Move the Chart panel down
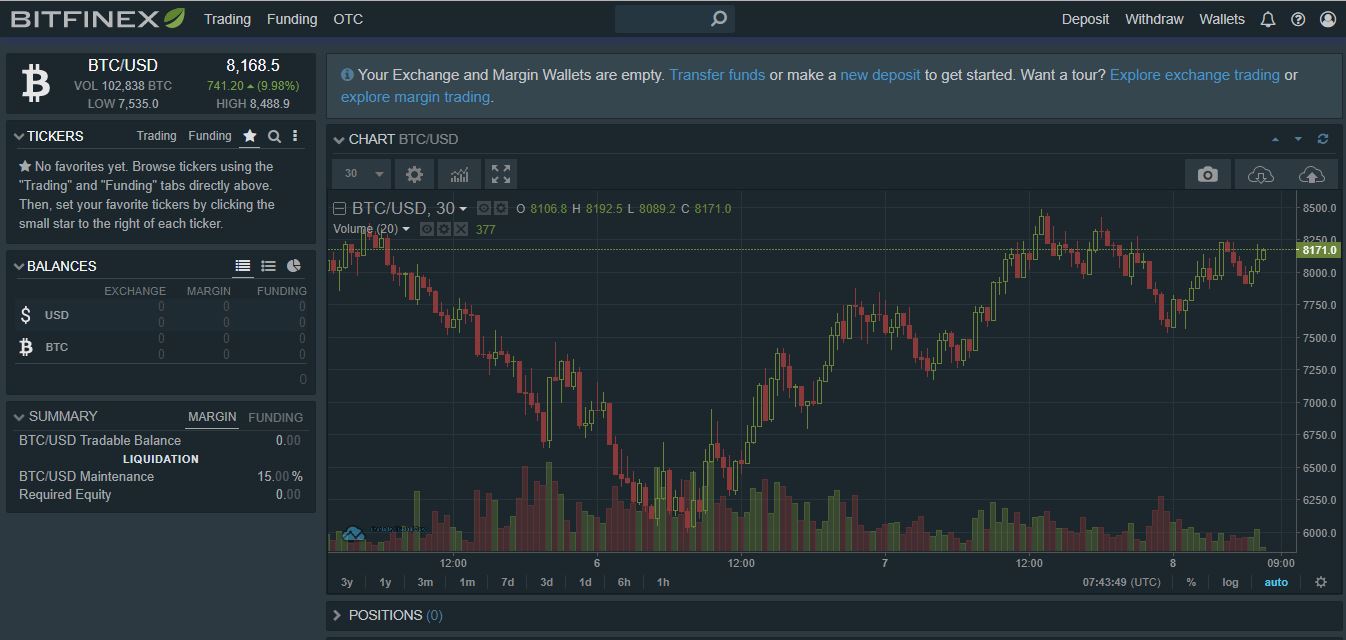1346x640 pixels. (x=1298, y=139)
